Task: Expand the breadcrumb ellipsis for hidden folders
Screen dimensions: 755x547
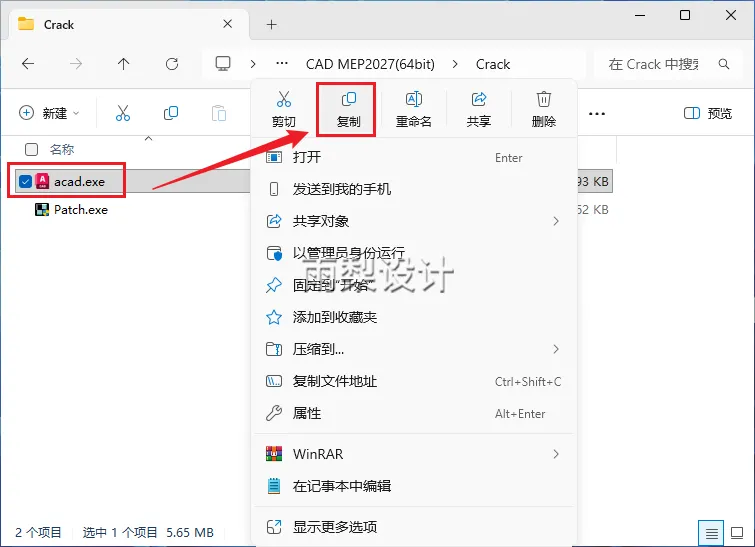Action: click(x=282, y=64)
